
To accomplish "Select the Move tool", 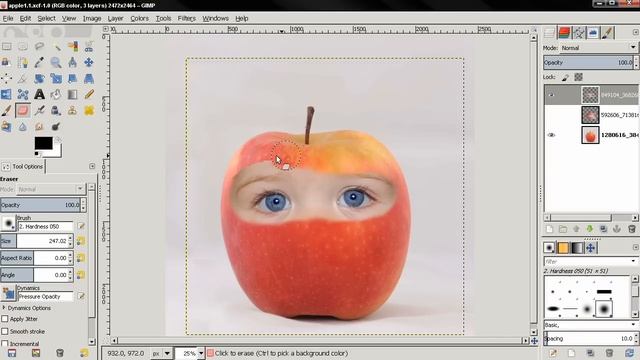I will (89, 62).
